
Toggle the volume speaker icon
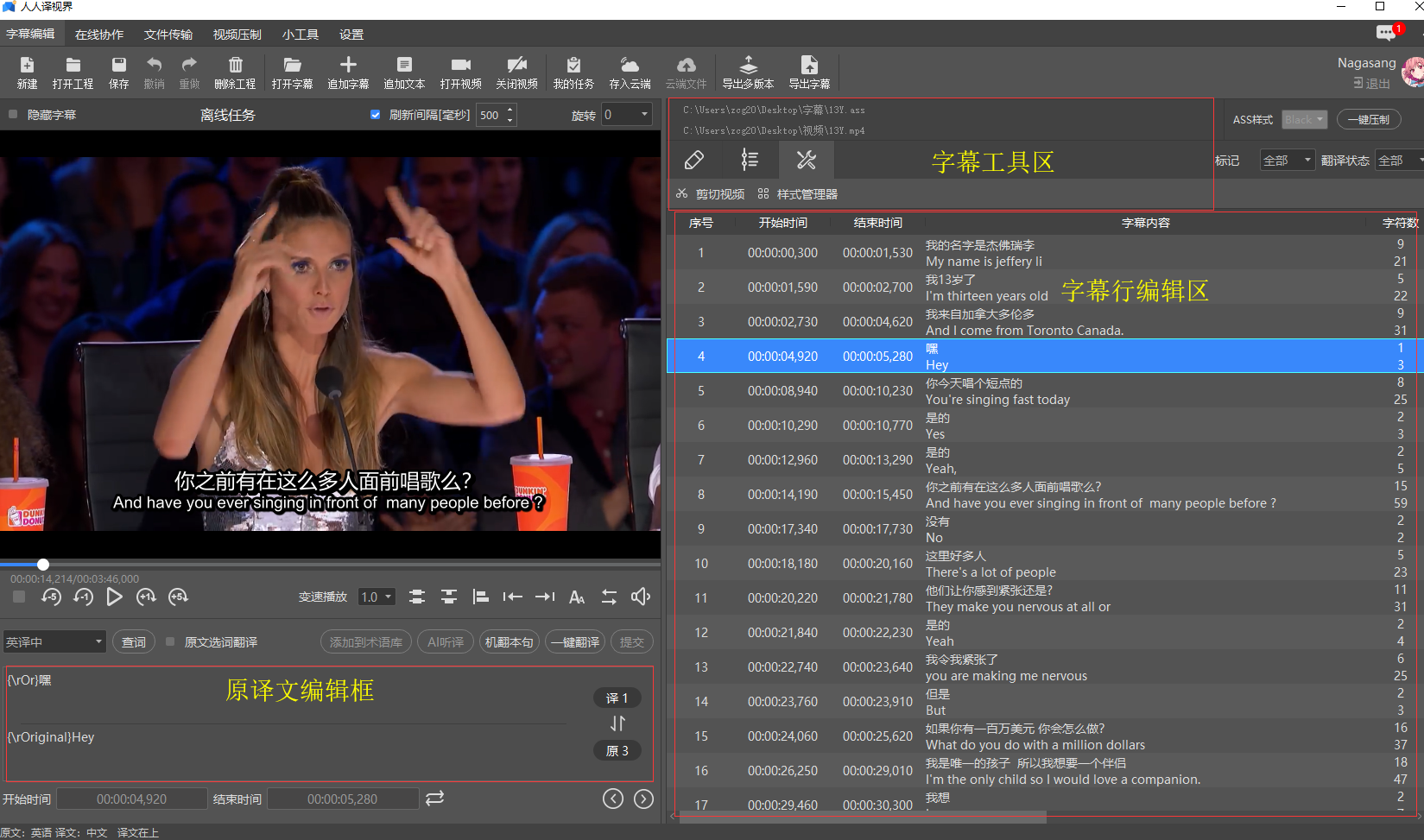pyautogui.click(x=641, y=597)
